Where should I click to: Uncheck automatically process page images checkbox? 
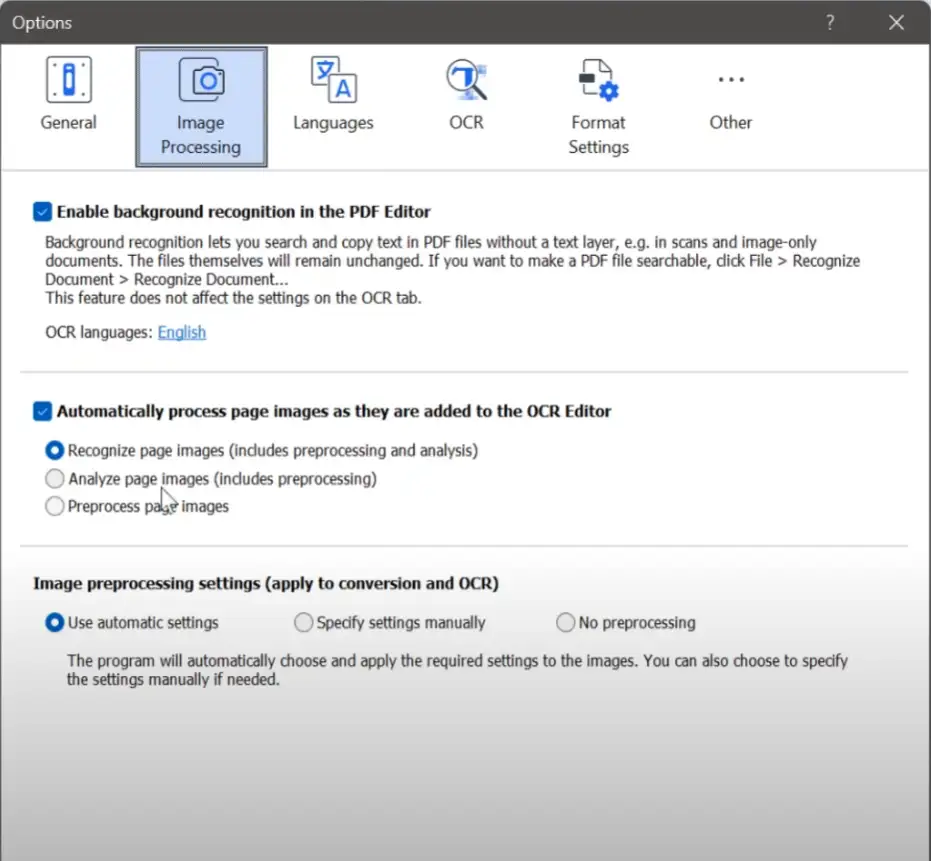pos(42,411)
